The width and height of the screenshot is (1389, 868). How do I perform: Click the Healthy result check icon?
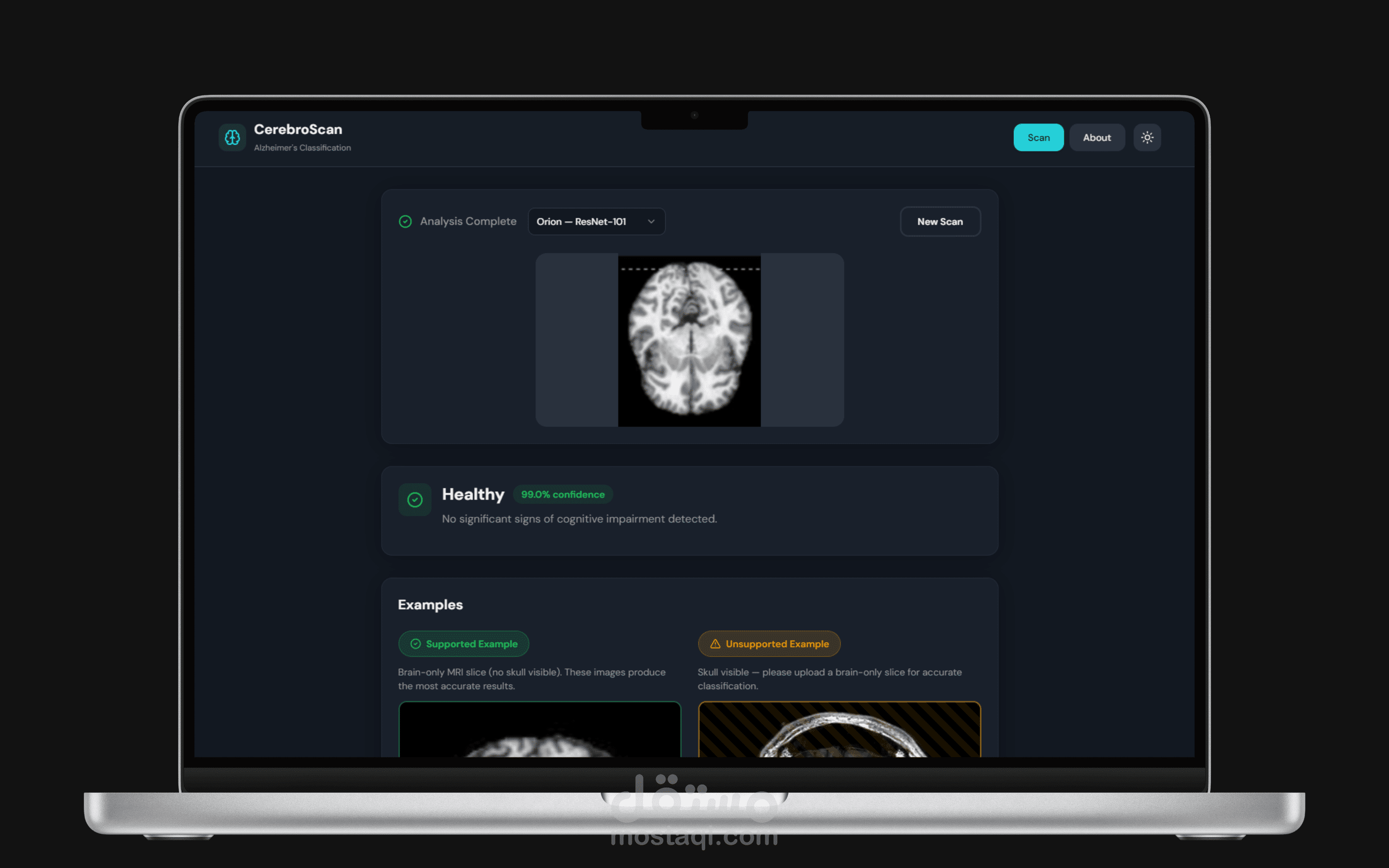[x=414, y=500]
